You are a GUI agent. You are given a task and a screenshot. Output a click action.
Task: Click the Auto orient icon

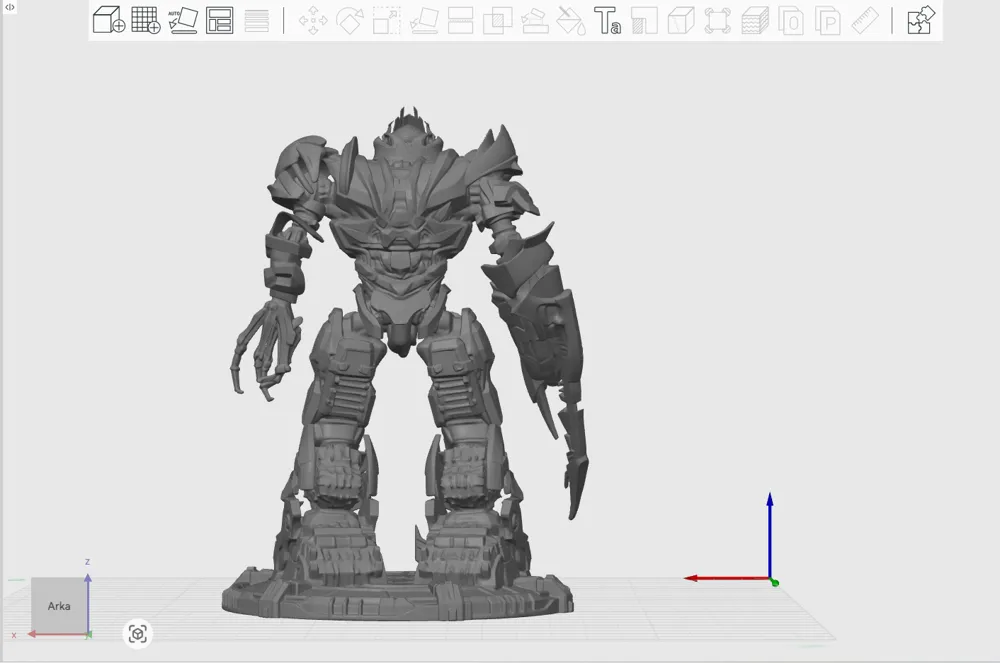click(x=182, y=20)
